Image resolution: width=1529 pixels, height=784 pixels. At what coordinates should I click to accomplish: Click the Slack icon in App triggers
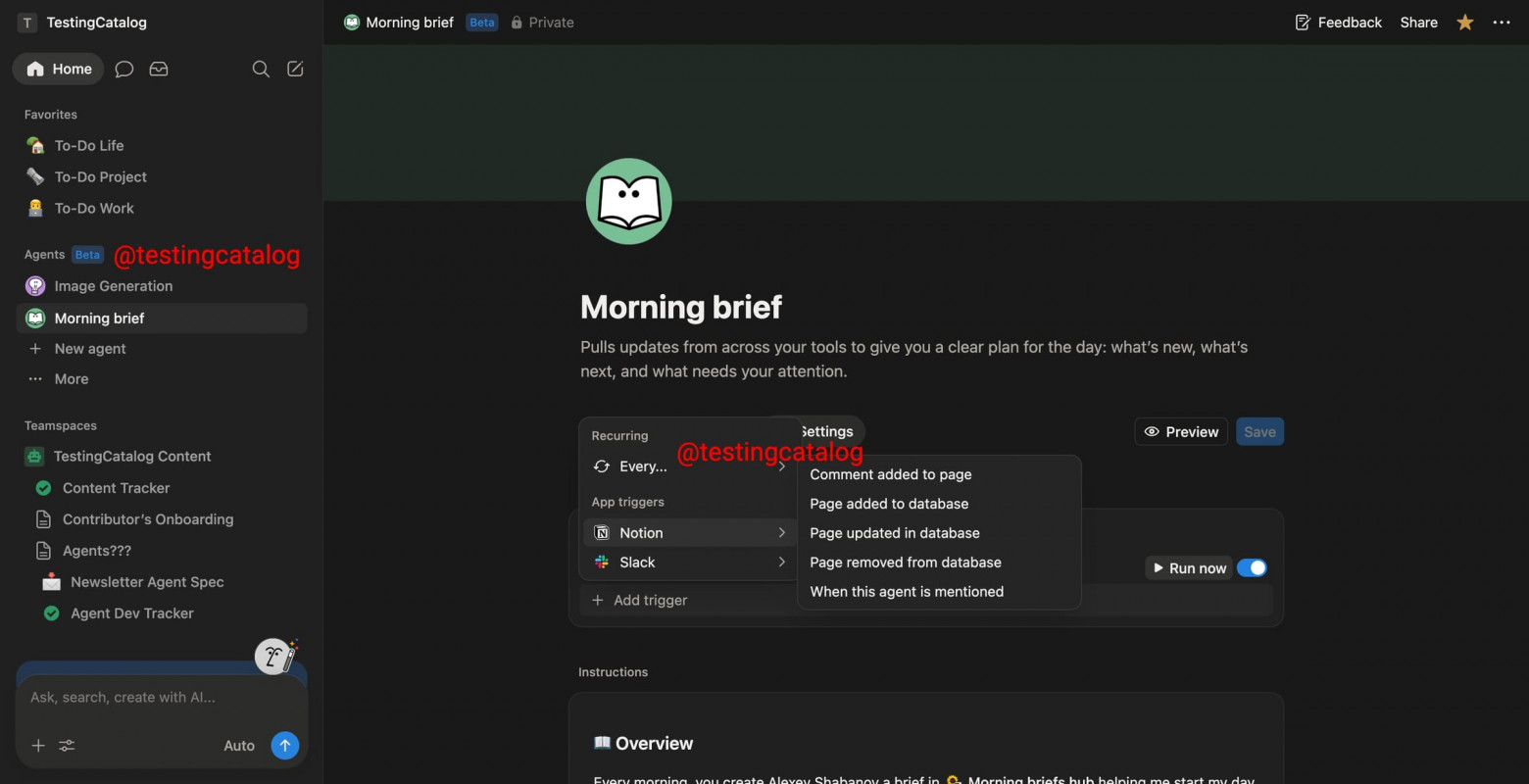click(x=601, y=563)
